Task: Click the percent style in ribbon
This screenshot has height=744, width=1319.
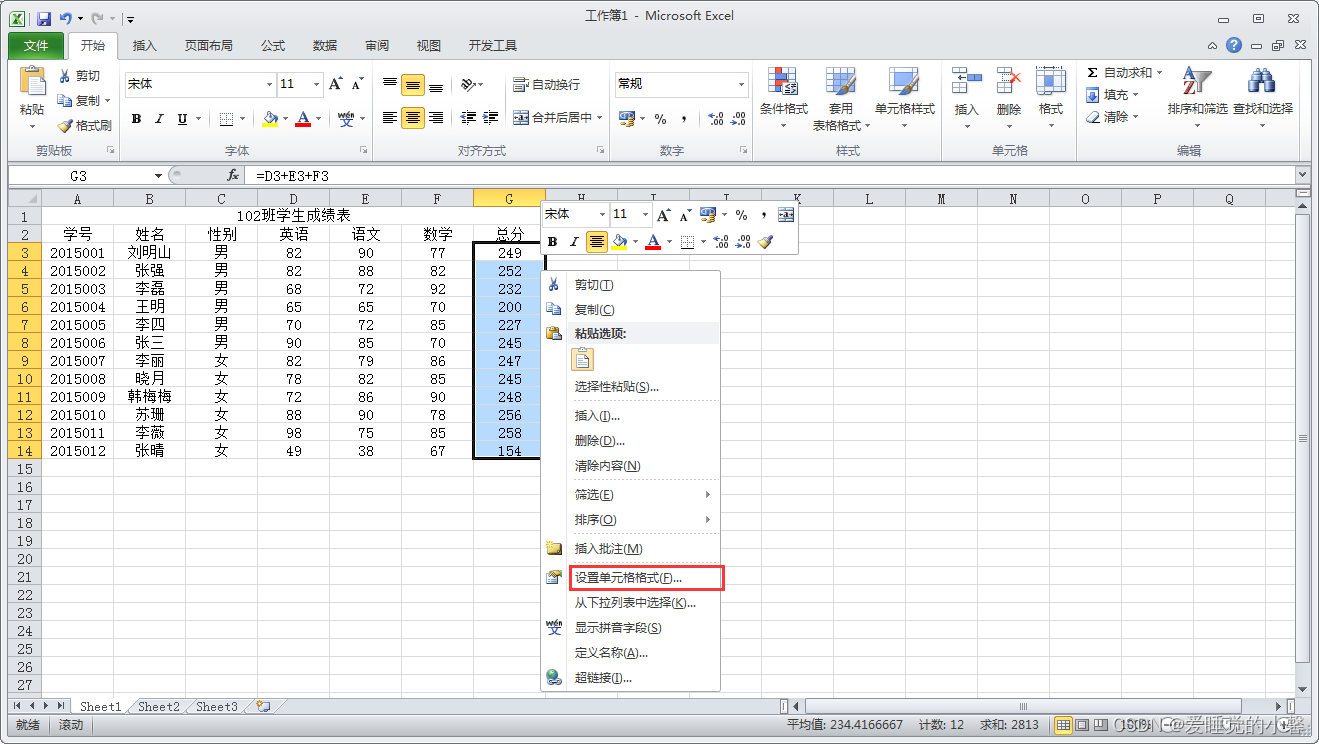Action: (x=660, y=119)
